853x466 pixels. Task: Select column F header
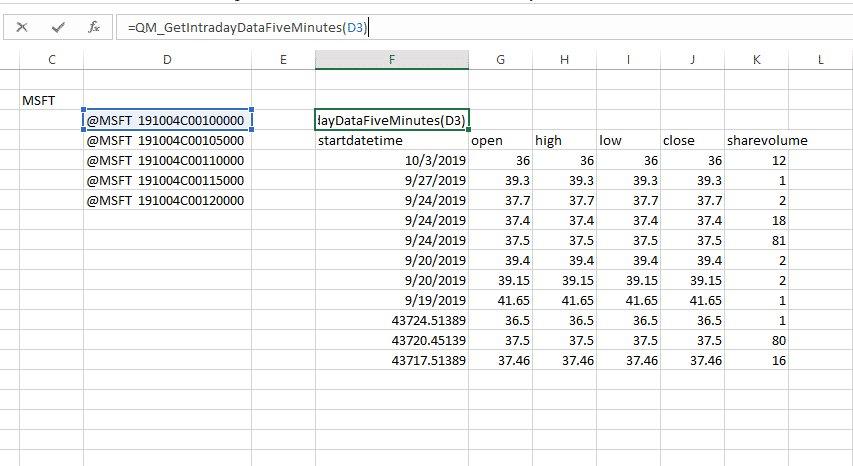click(391, 60)
